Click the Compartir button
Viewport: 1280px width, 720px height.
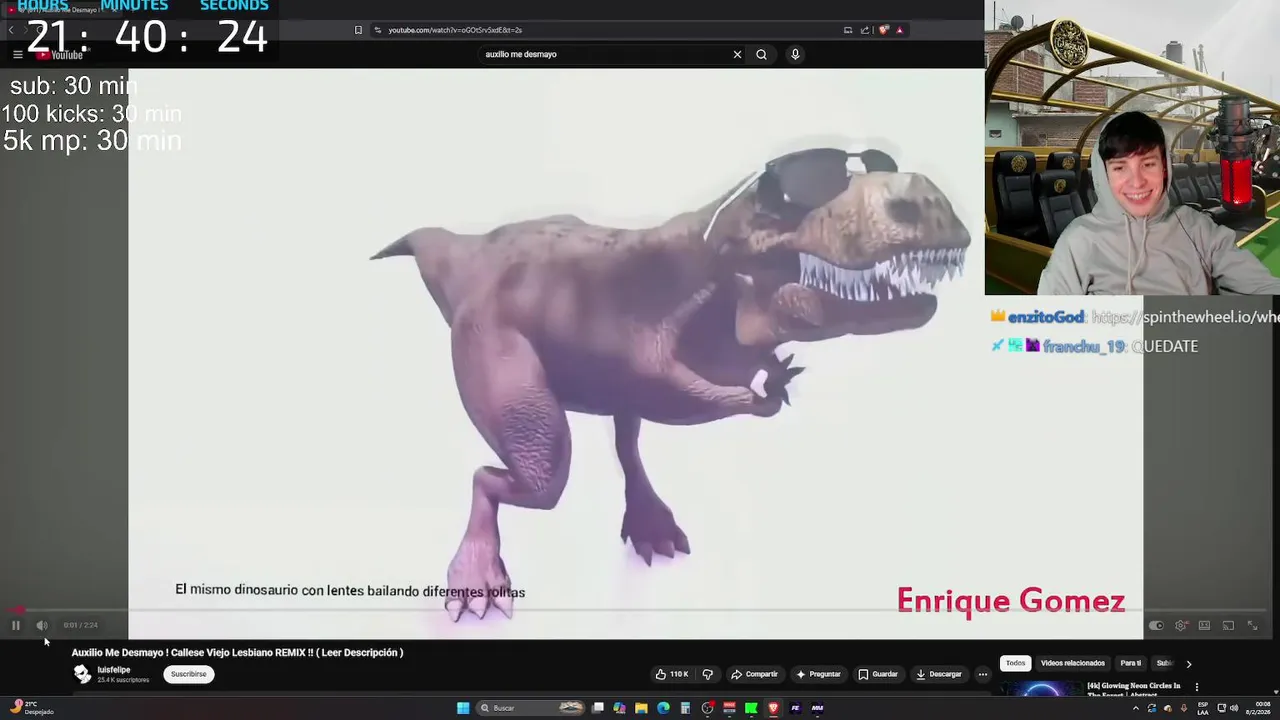pyautogui.click(x=755, y=674)
